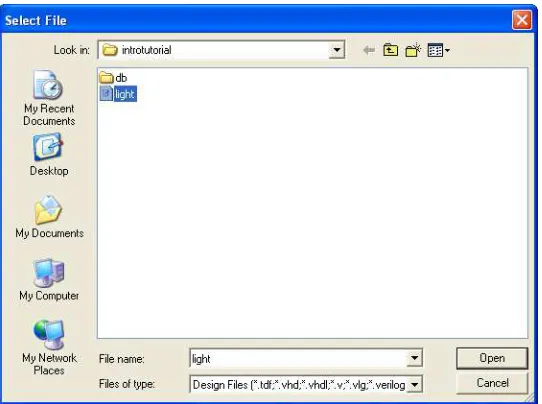This screenshot has width=542, height=404.
Task: Browse the My Computer location
Action: point(49,280)
